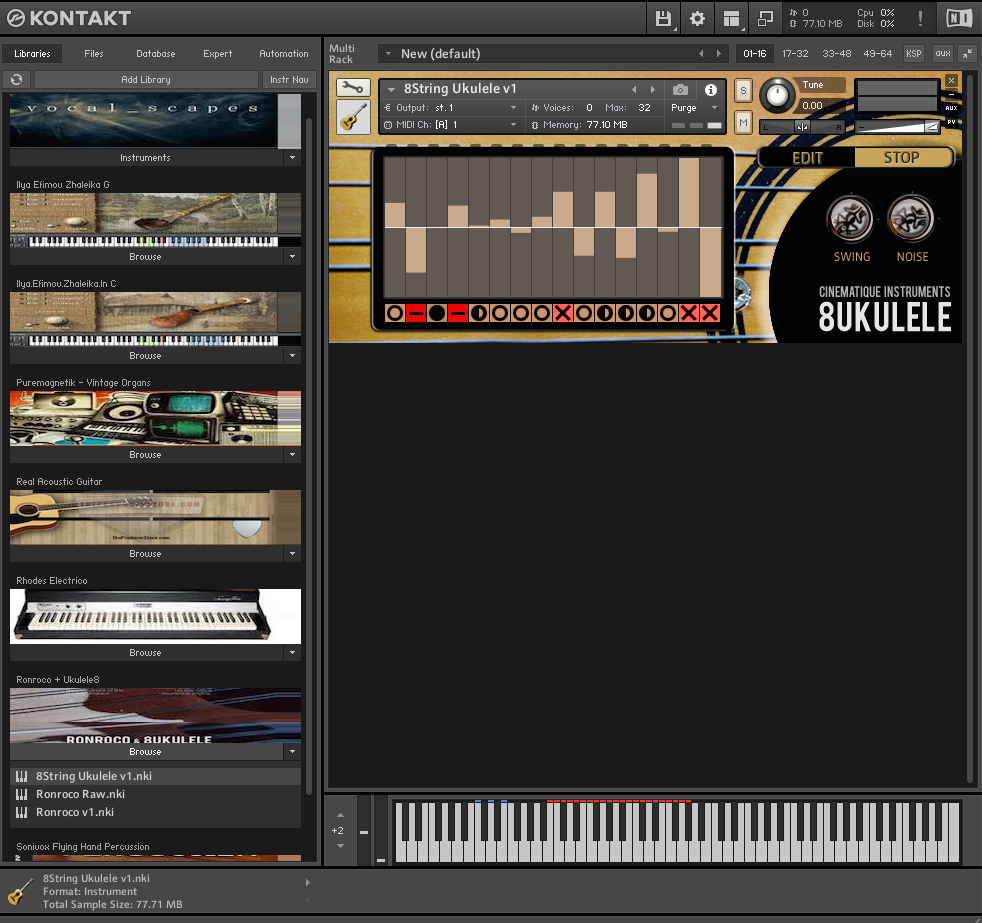Viewport: 982px width, 923px height.
Task: Switch to the Database tab
Action: (x=156, y=54)
